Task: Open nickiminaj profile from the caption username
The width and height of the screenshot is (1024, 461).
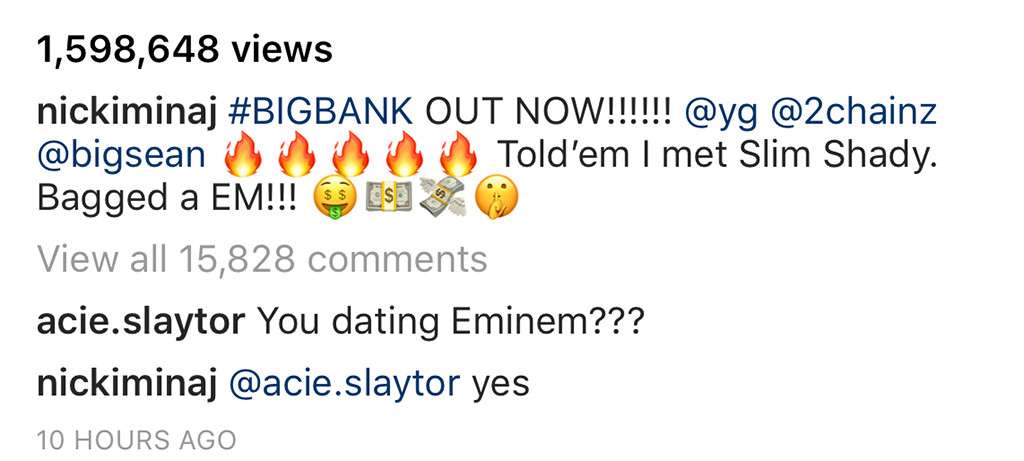Action: click(126, 113)
